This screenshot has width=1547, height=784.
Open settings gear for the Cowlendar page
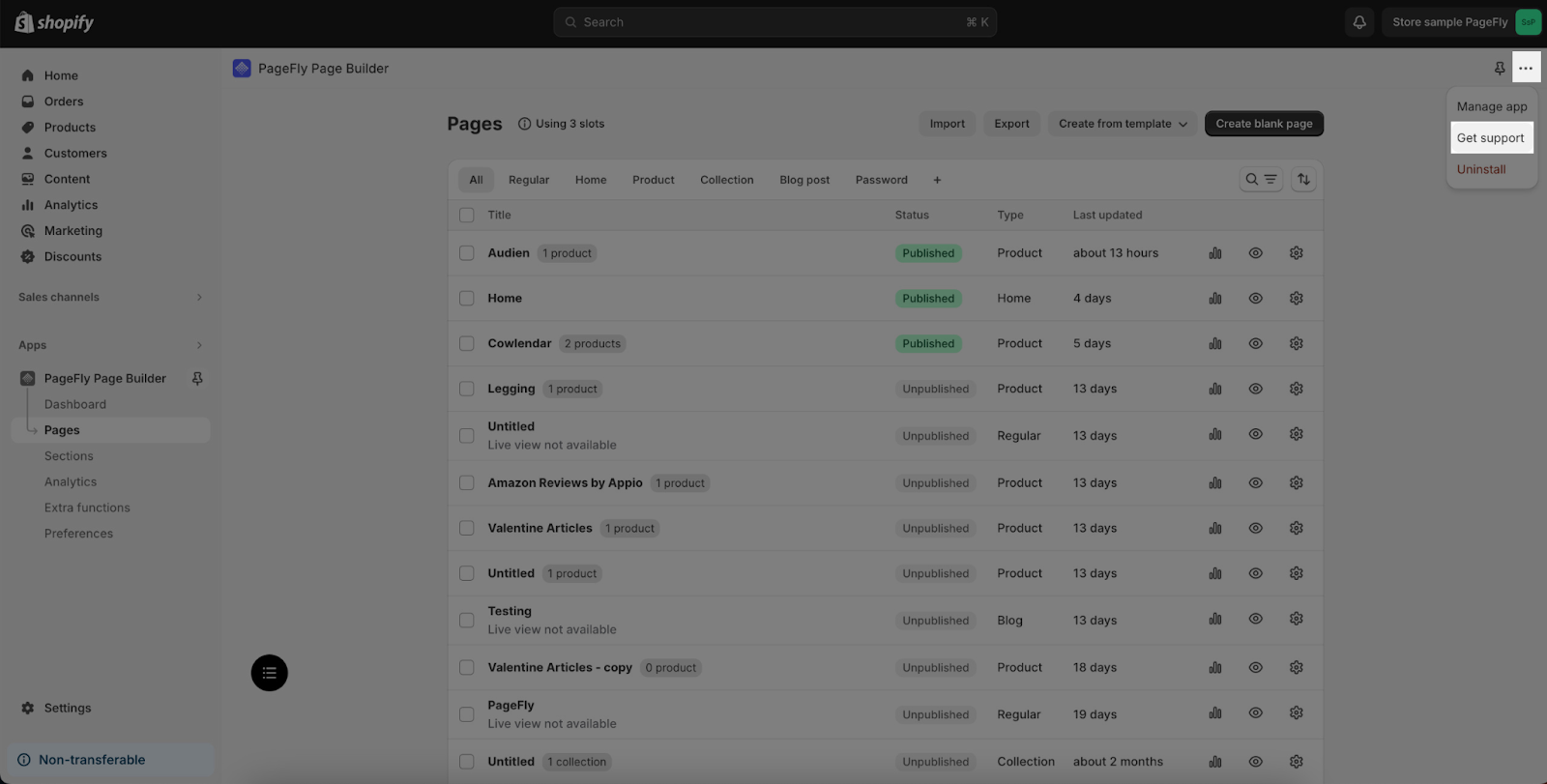pos(1297,343)
